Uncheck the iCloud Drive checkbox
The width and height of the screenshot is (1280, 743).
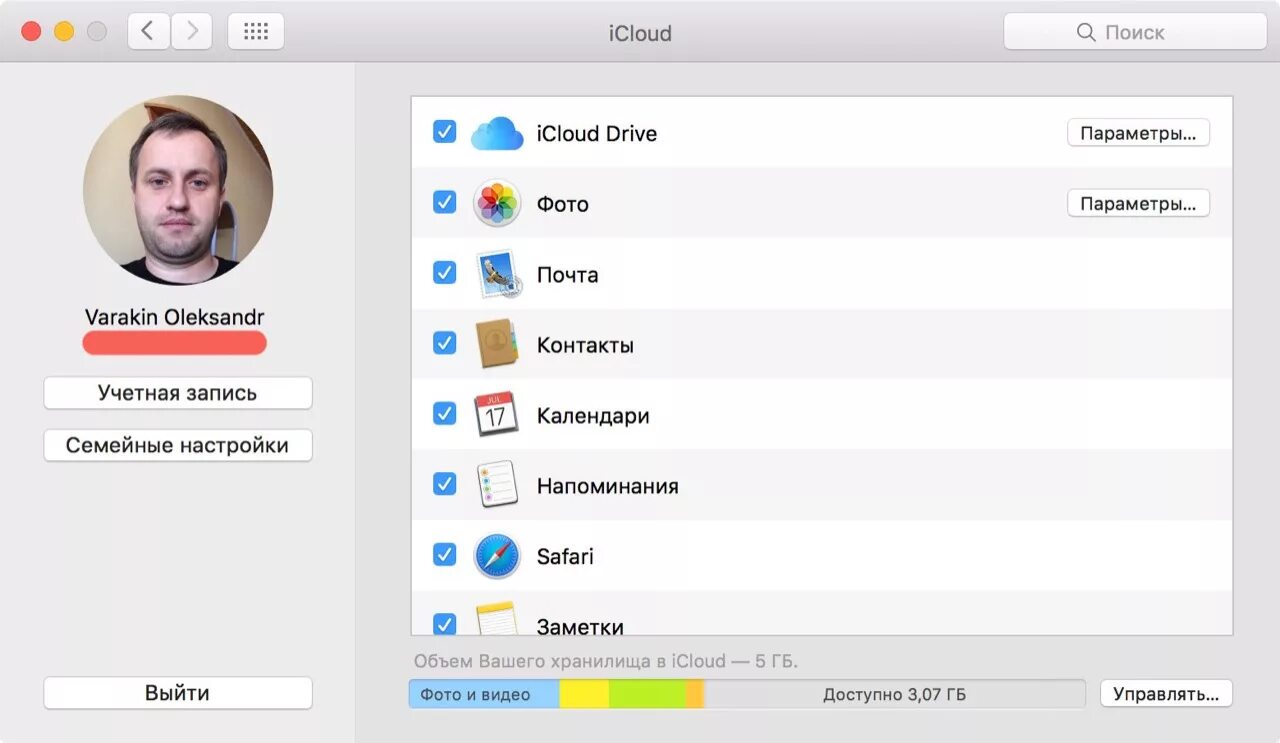[445, 132]
